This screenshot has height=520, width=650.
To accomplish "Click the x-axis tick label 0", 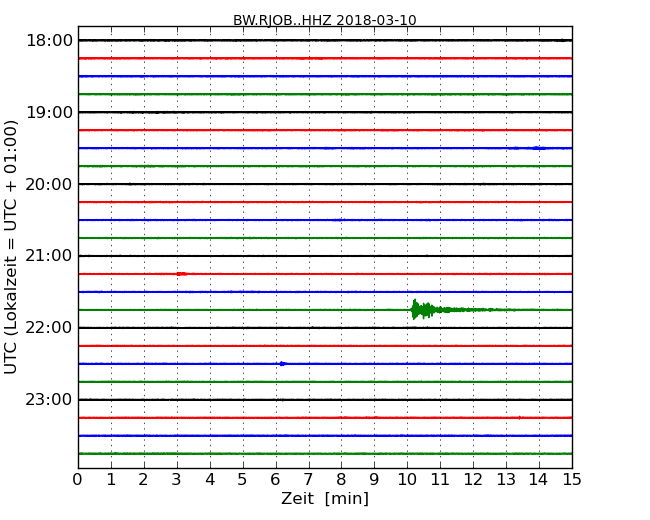I will (78, 480).
